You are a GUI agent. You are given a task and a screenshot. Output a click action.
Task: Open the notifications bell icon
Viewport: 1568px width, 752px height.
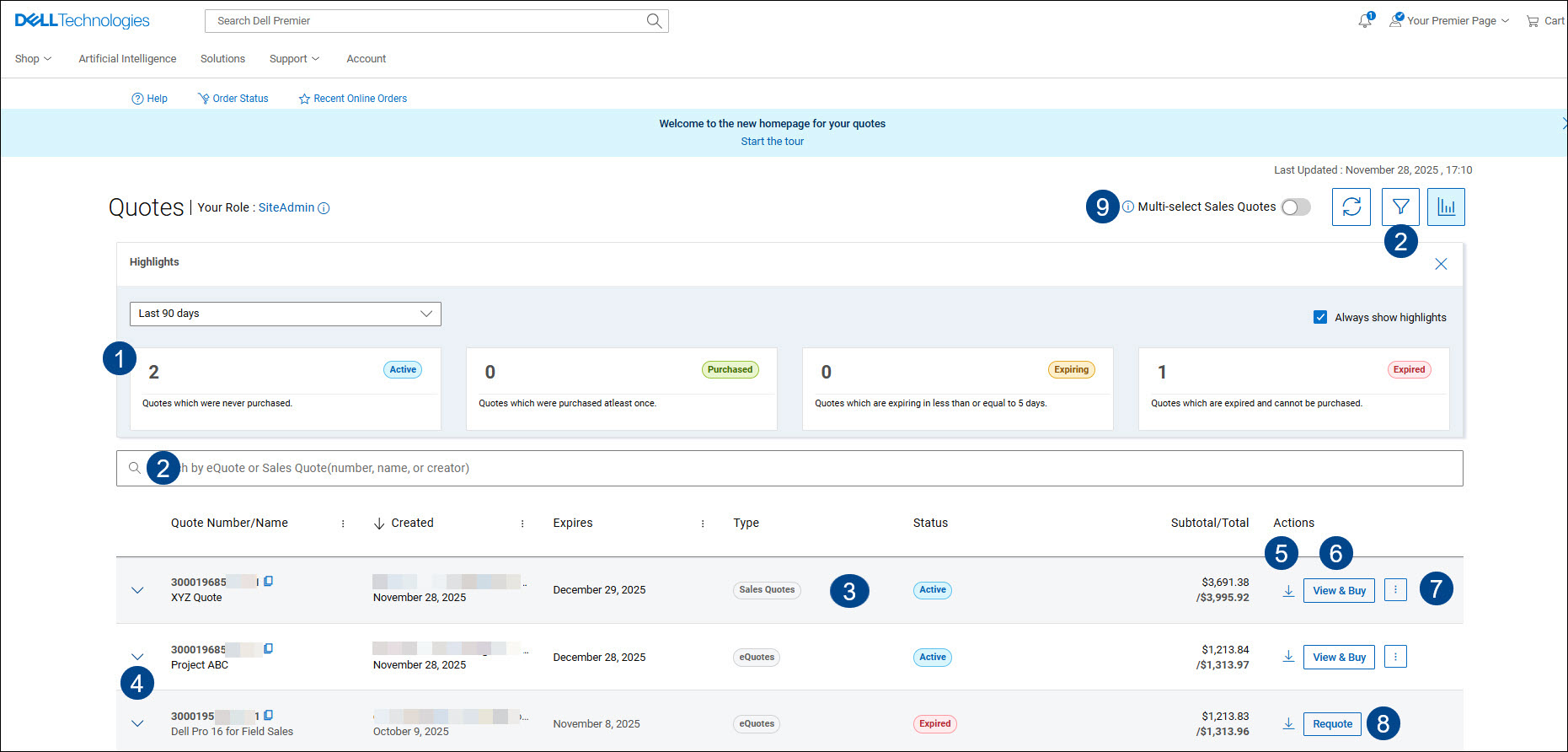[1364, 21]
